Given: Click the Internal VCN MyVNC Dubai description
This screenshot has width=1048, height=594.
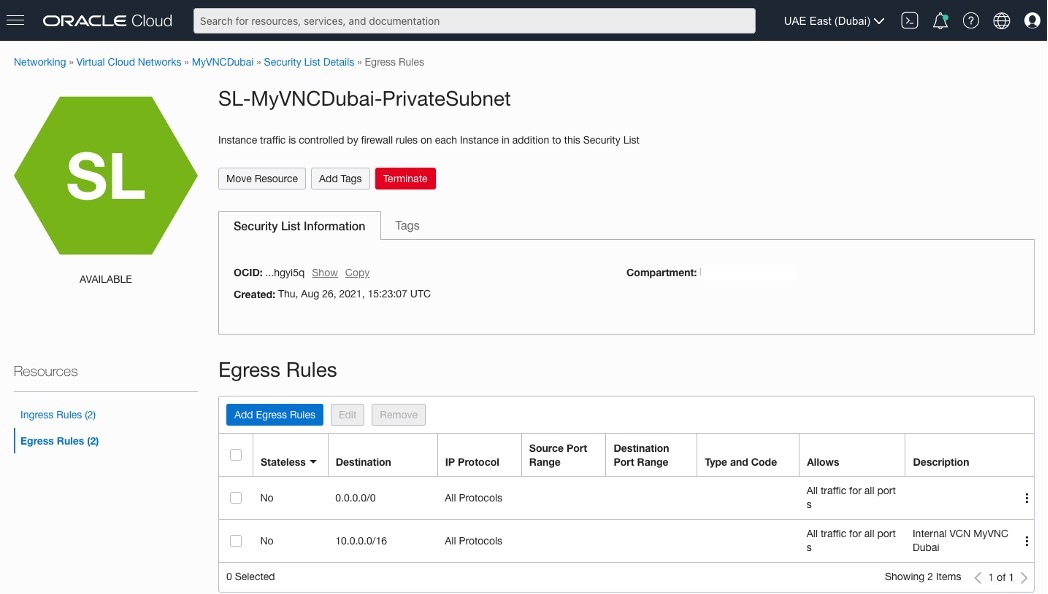Looking at the screenshot, I should click(x=960, y=541).
